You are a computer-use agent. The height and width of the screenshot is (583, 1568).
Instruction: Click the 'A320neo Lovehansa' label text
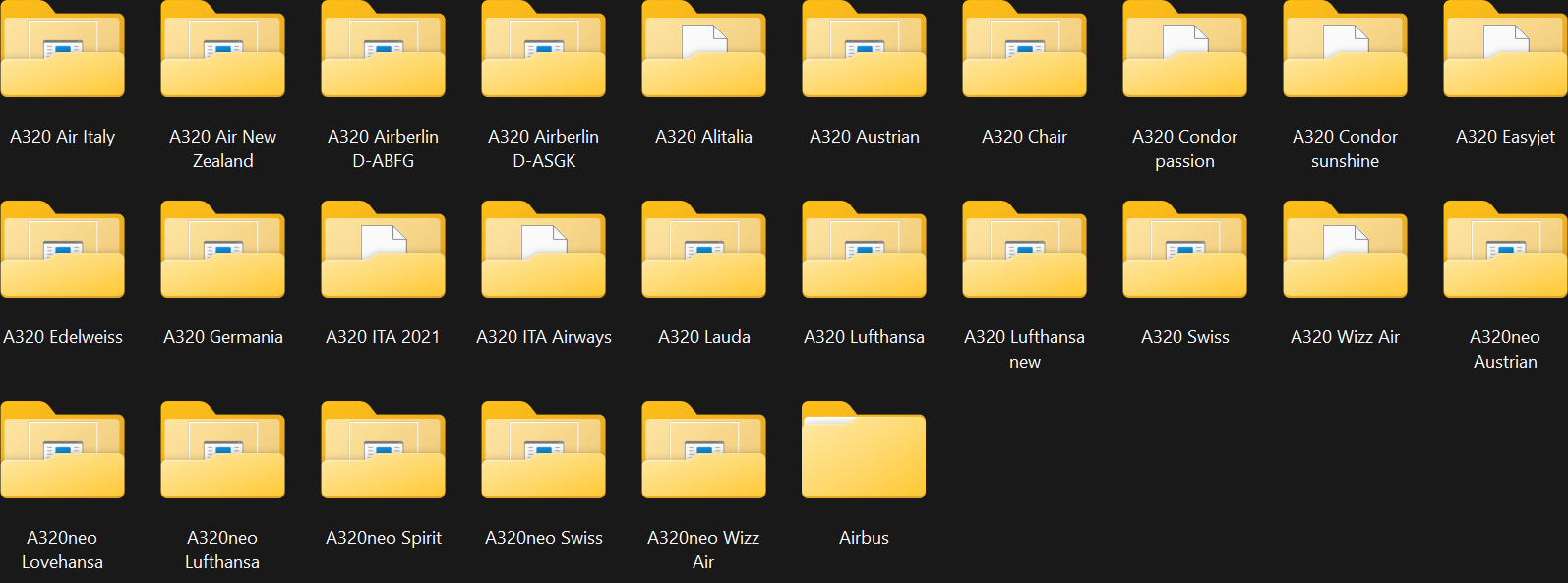63,550
